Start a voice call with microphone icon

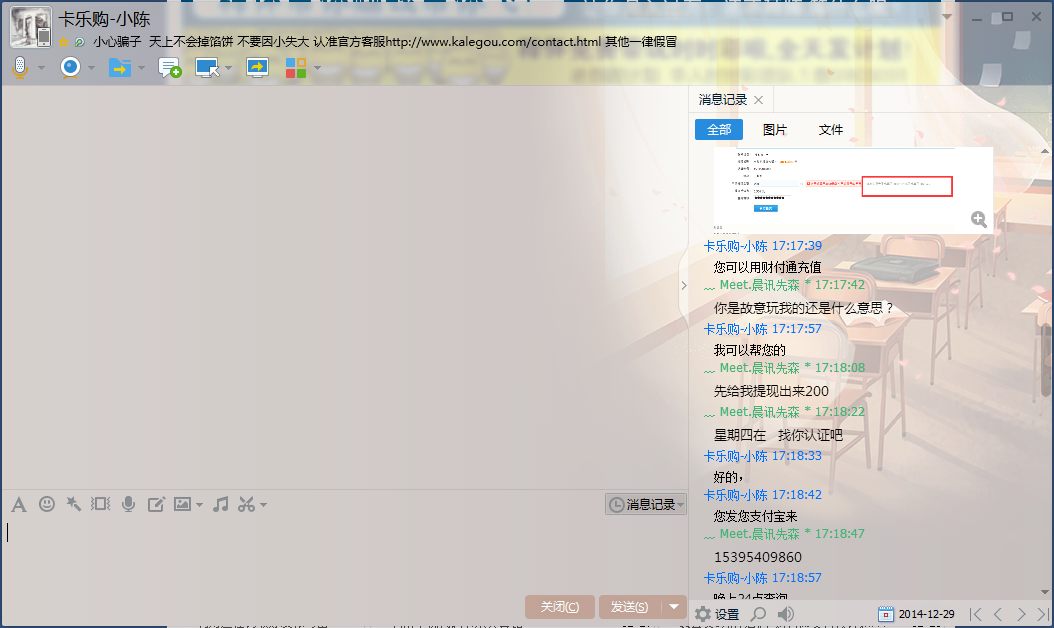[20, 68]
